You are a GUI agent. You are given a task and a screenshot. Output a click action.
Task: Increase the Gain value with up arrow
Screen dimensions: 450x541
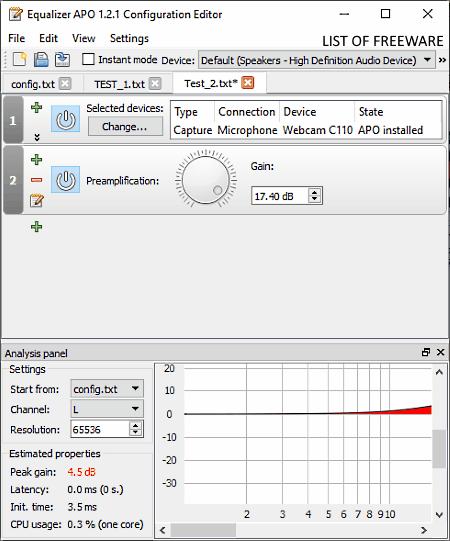click(x=314, y=193)
